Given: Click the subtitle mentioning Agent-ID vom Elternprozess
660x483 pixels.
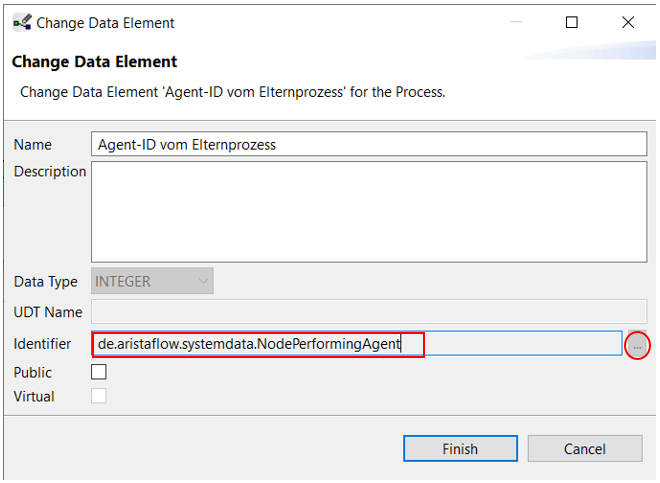Looking at the screenshot, I should [233, 92].
